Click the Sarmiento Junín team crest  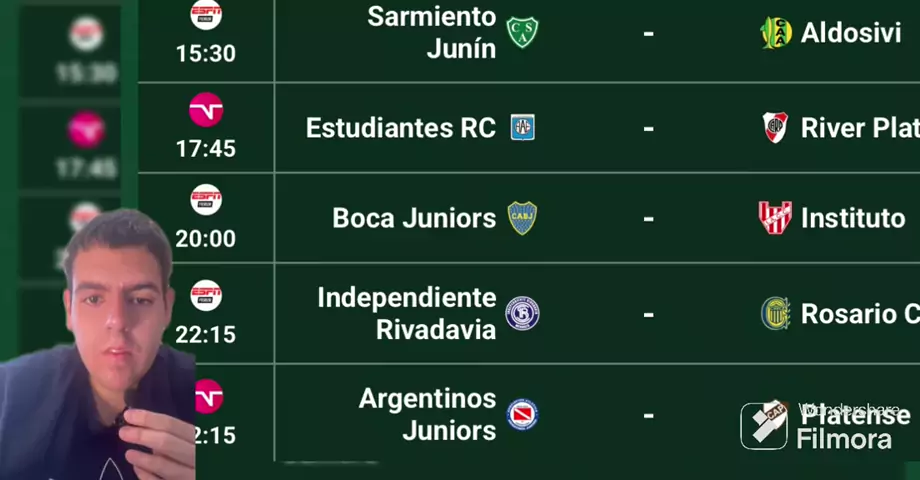[x=522, y=33]
